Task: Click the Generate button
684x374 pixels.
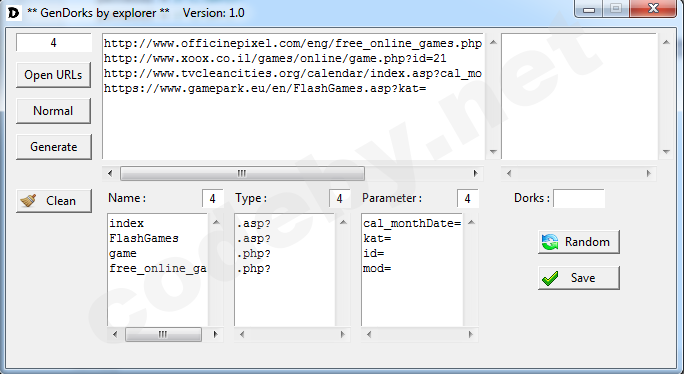Action: click(53, 147)
